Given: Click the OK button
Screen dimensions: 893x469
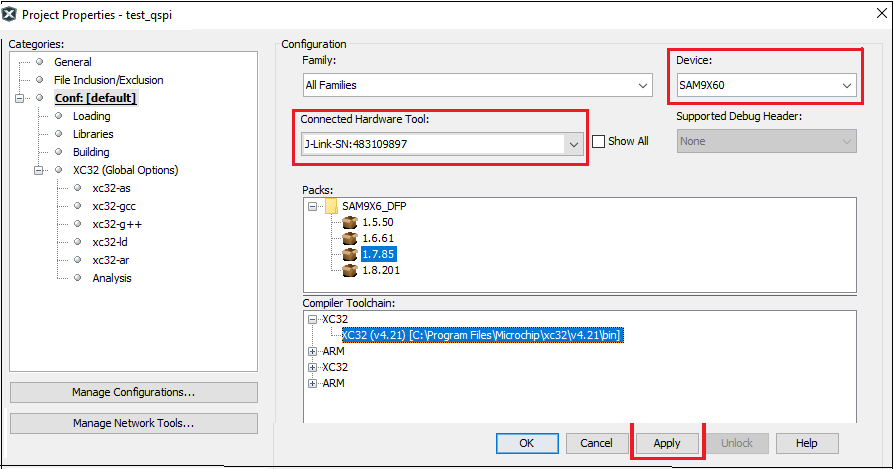Looking at the screenshot, I should pyautogui.click(x=527, y=443).
